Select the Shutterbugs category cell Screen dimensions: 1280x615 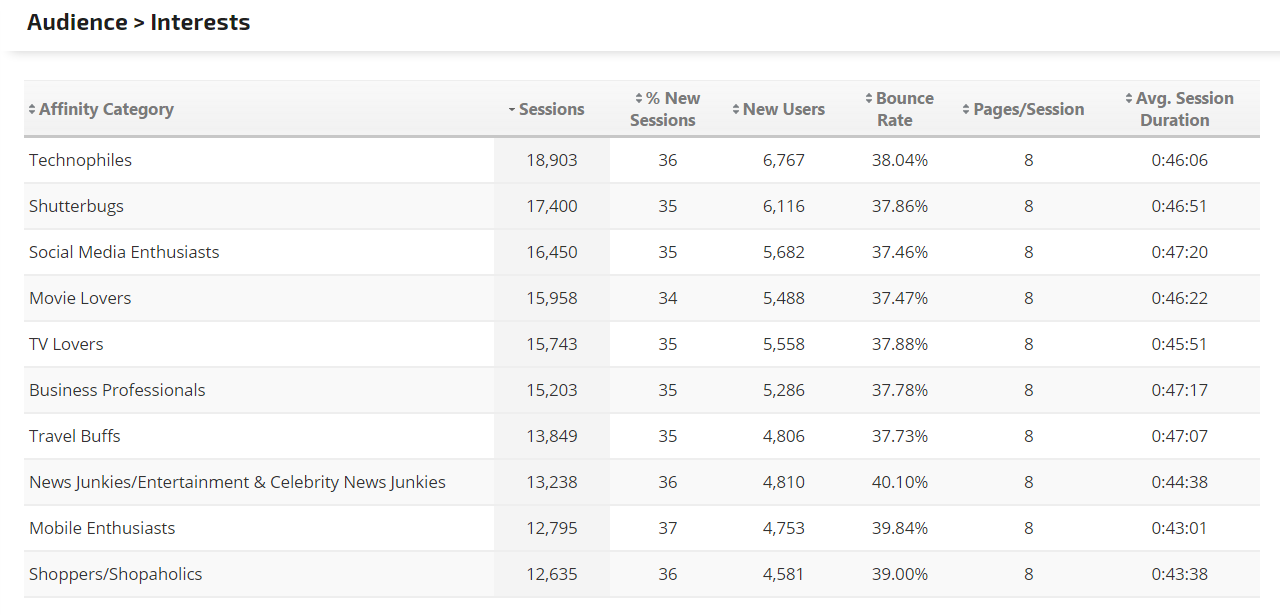click(76, 206)
